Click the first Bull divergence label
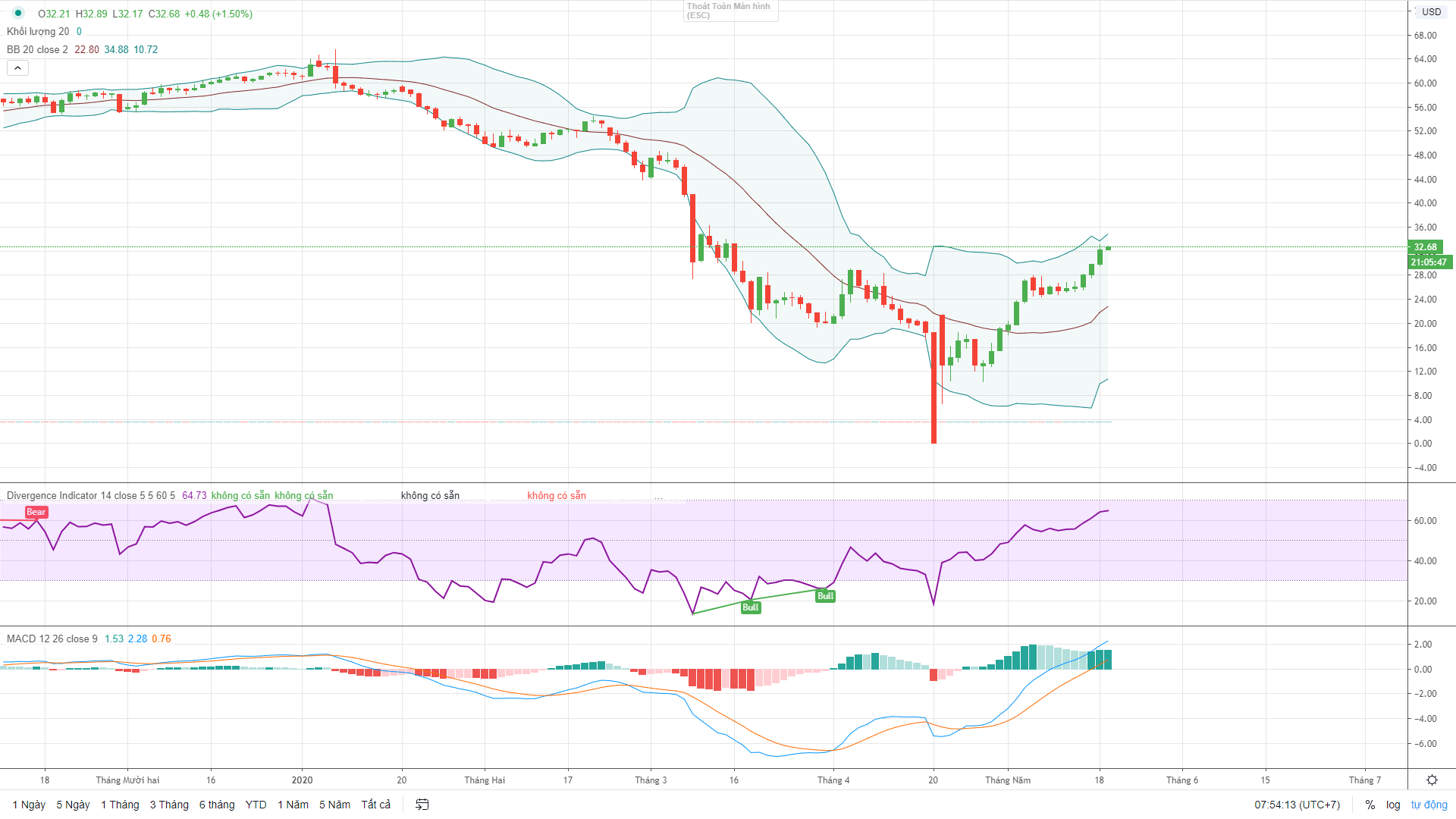This screenshot has height=819, width=1456. [750, 607]
